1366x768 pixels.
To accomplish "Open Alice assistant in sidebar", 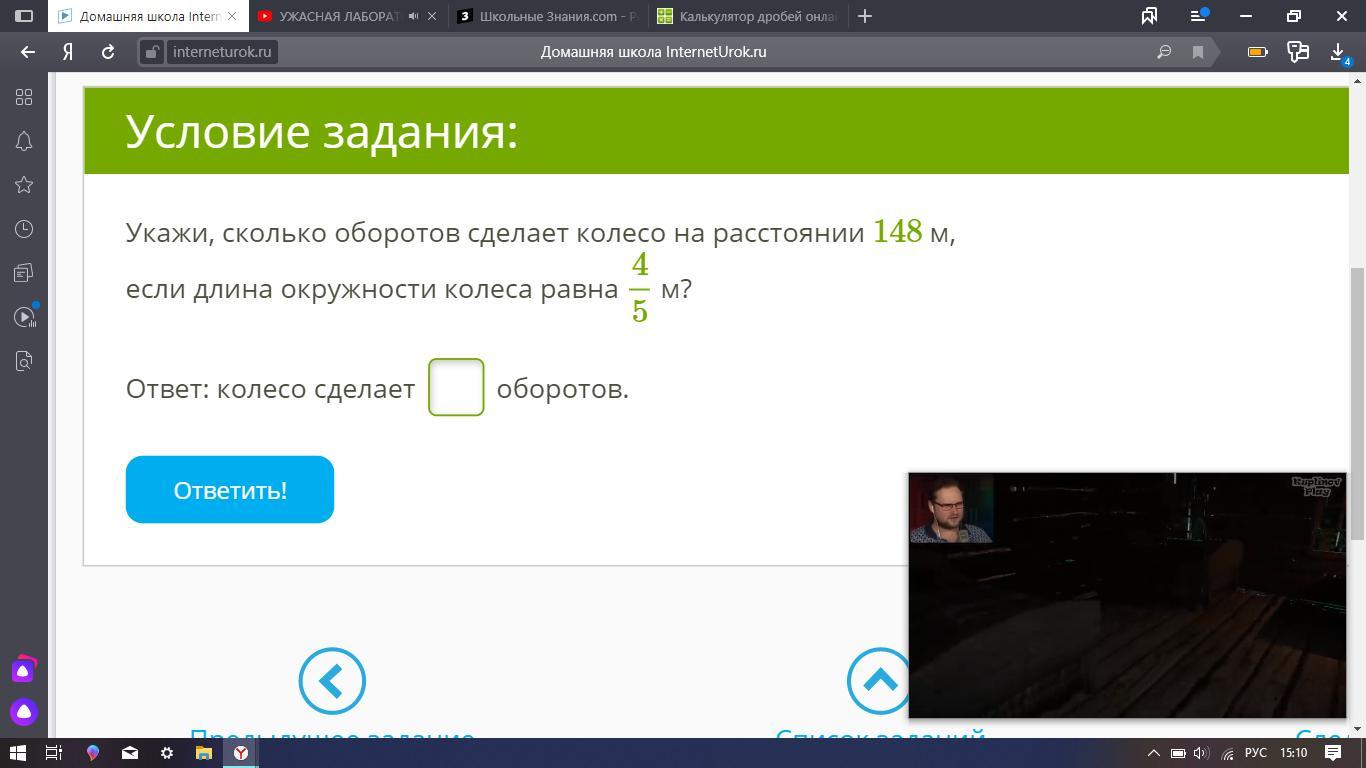I will point(24,712).
